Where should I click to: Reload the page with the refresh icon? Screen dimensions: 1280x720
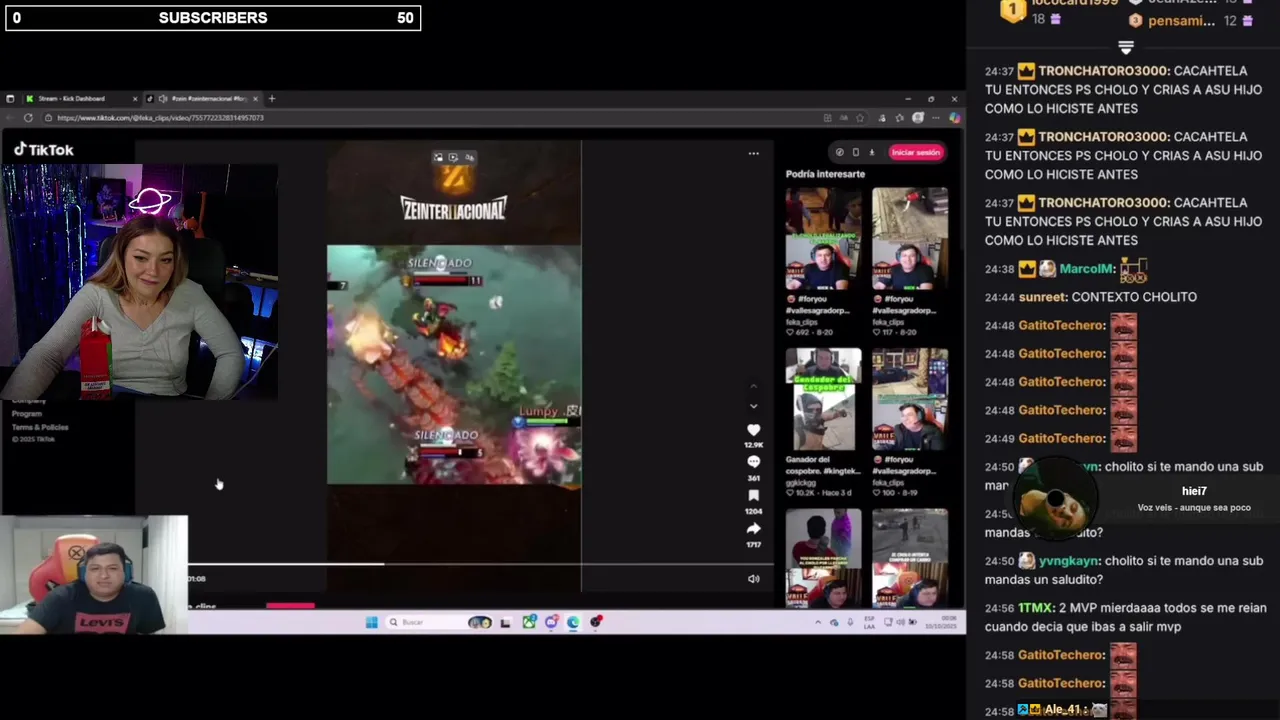pos(28,118)
